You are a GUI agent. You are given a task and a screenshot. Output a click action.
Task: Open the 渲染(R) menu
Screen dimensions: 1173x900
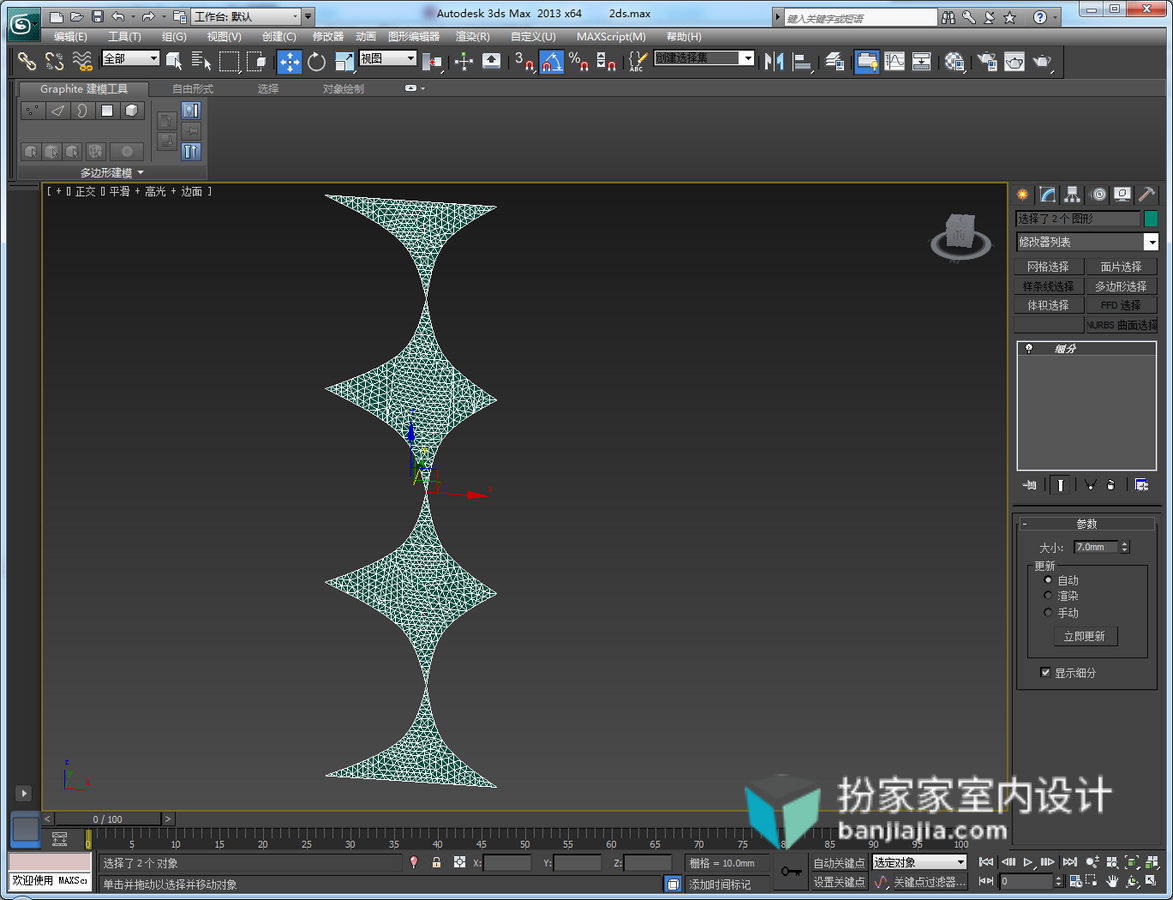pyautogui.click(x=473, y=36)
